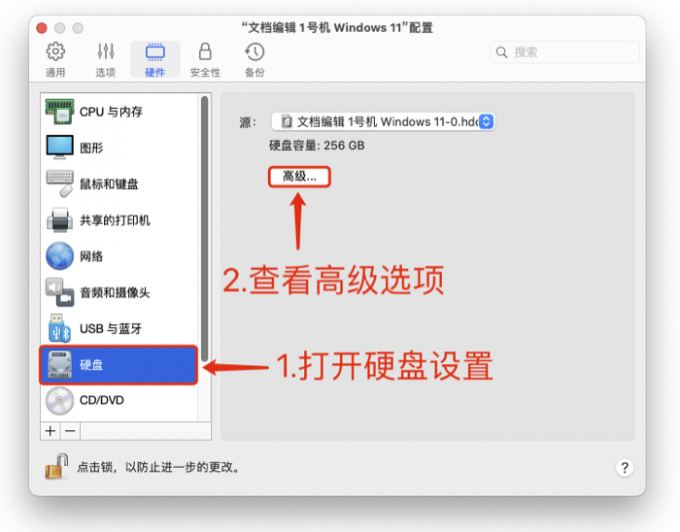Select 共享的打印机 in the hardware list
The width and height of the screenshot is (680, 532).
(x=120, y=220)
